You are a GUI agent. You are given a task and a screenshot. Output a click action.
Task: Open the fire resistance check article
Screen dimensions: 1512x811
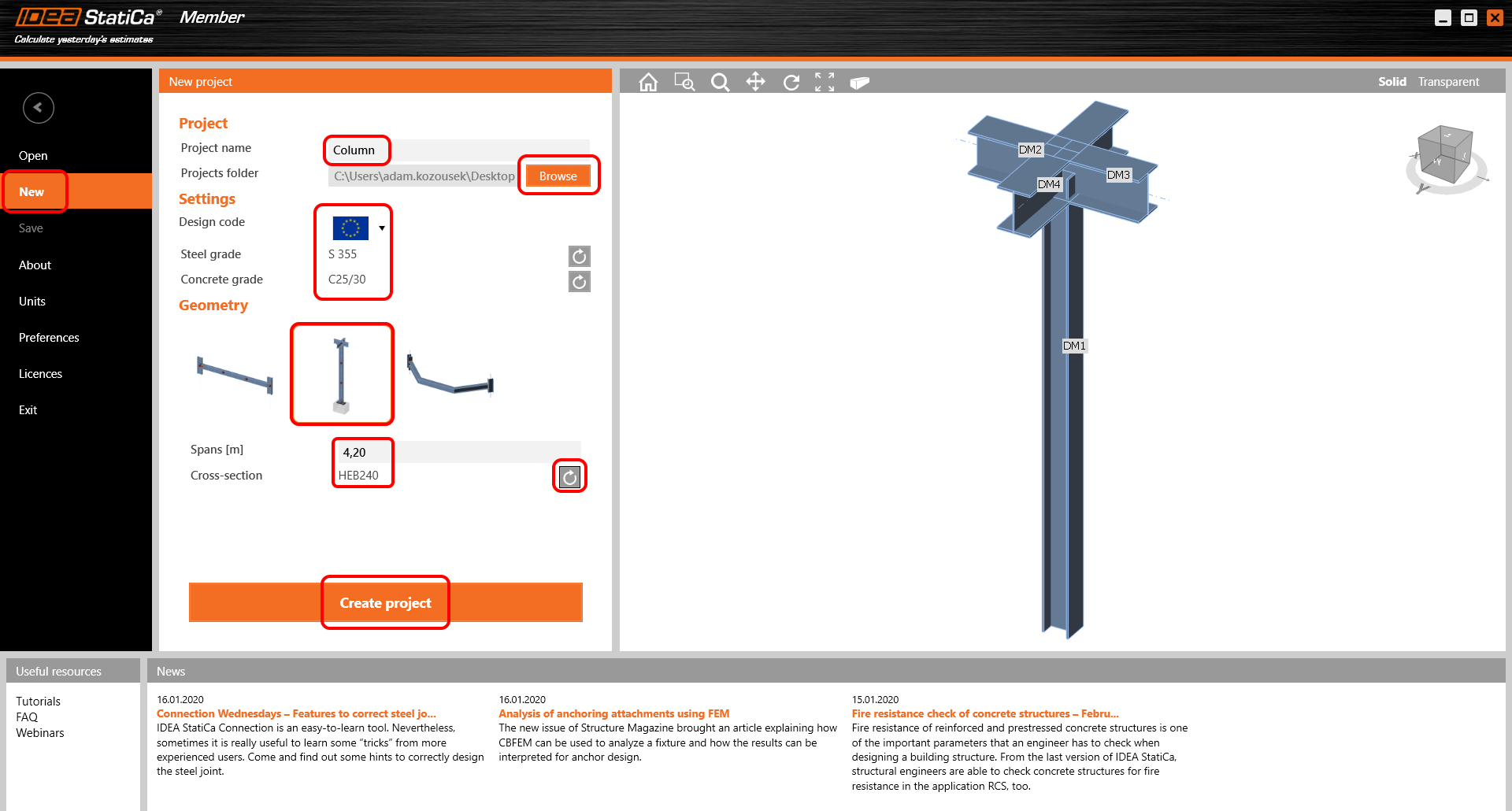tap(984, 713)
